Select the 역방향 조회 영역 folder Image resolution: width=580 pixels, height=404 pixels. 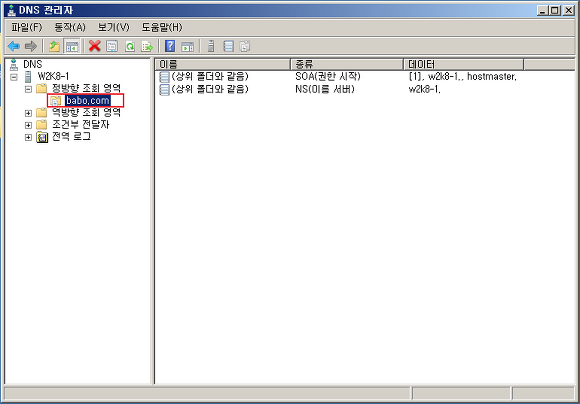coord(86,112)
